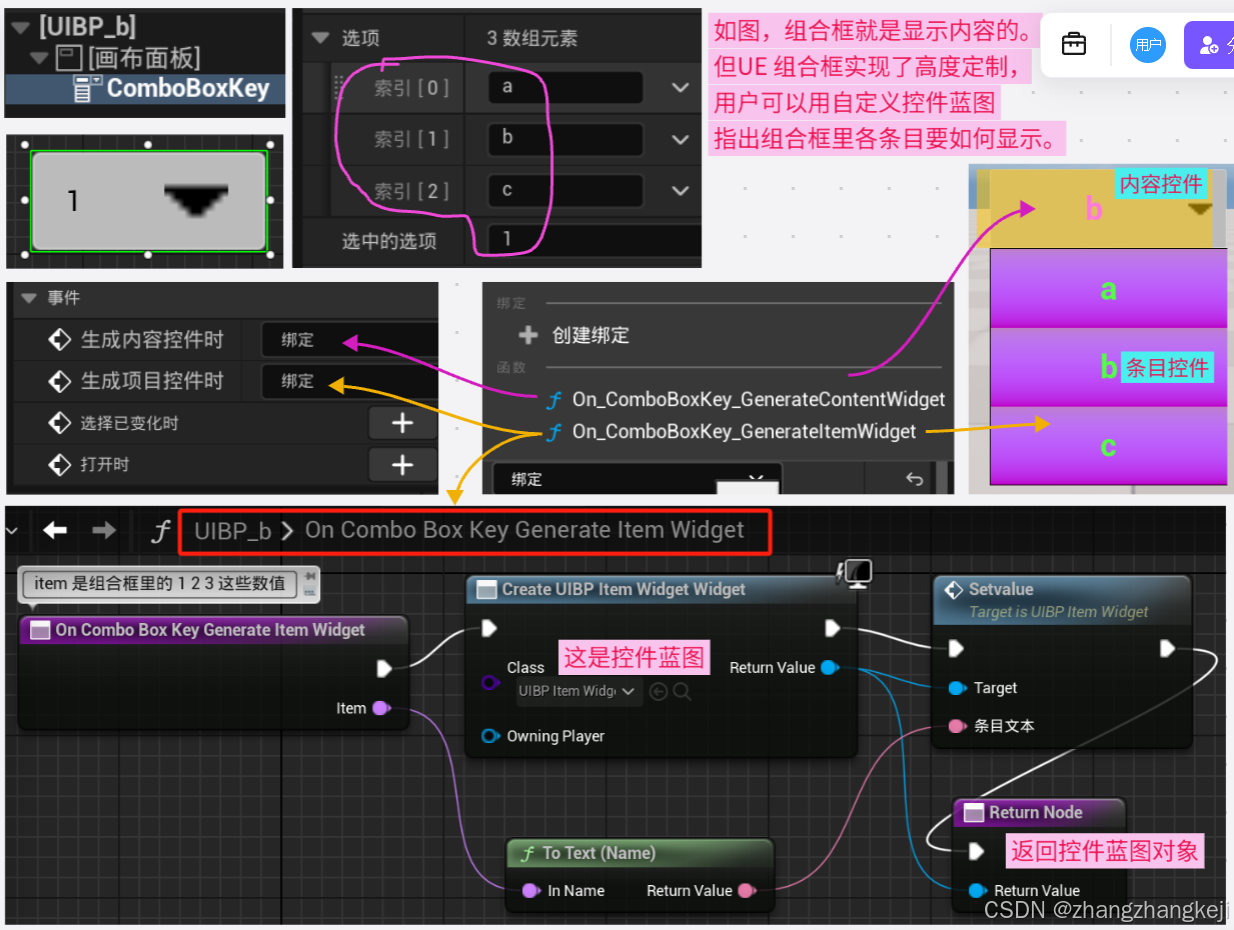This screenshot has height=930, width=1234.
Task: Click the 条目文本 pin on Setvalue node
Action: 957,726
